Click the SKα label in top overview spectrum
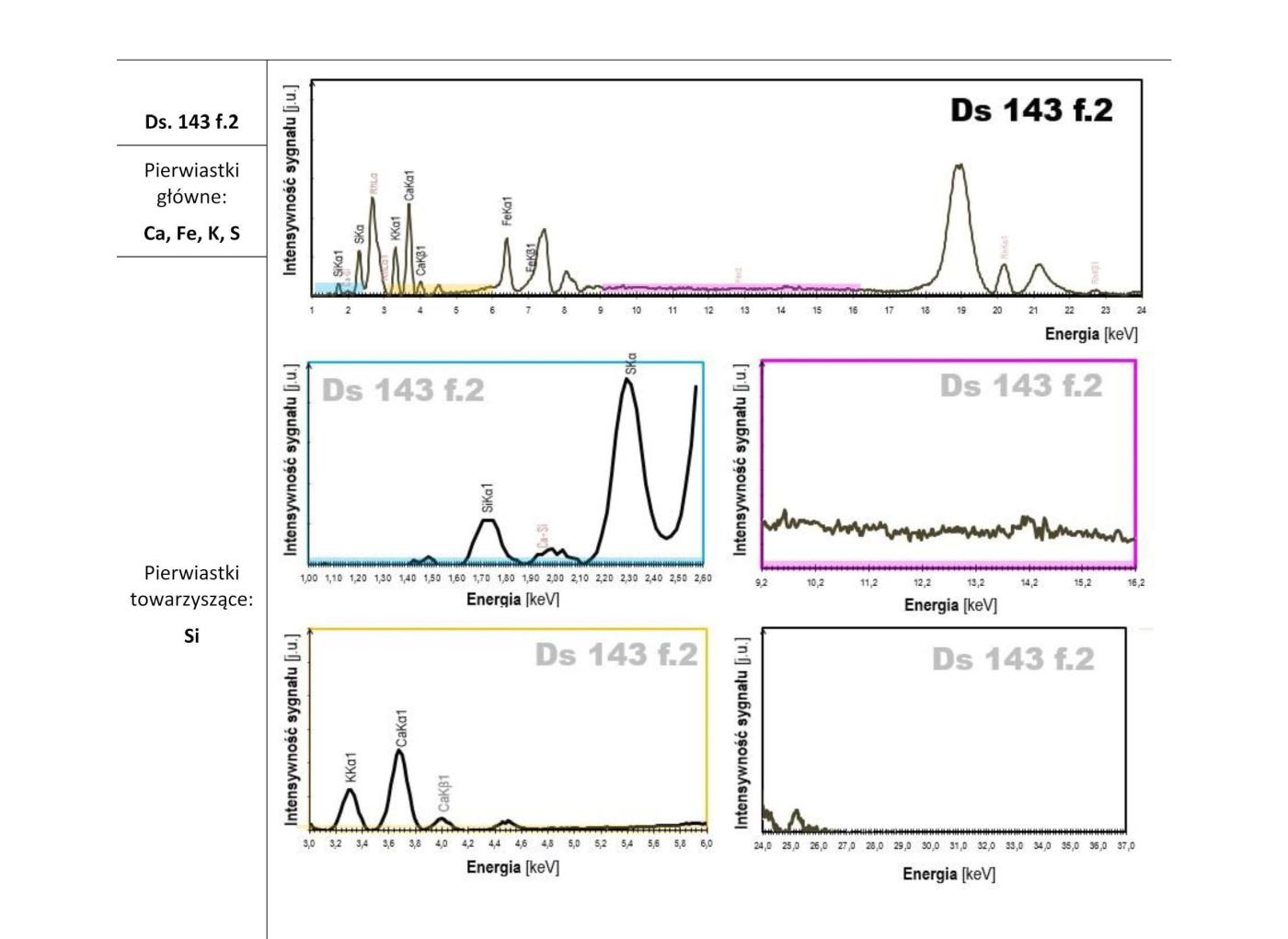 point(360,235)
